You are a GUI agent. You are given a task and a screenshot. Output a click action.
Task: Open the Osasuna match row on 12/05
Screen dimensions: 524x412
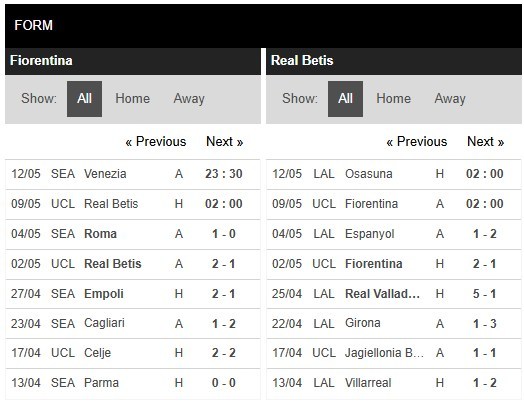click(x=394, y=174)
